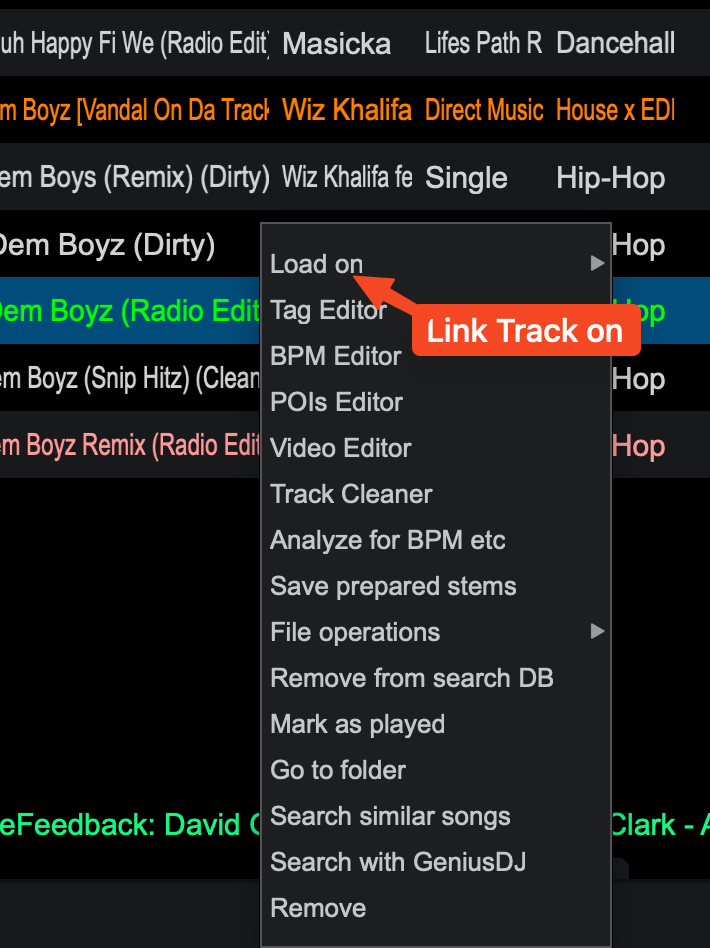Choose Remove from search DB

pyautogui.click(x=412, y=678)
